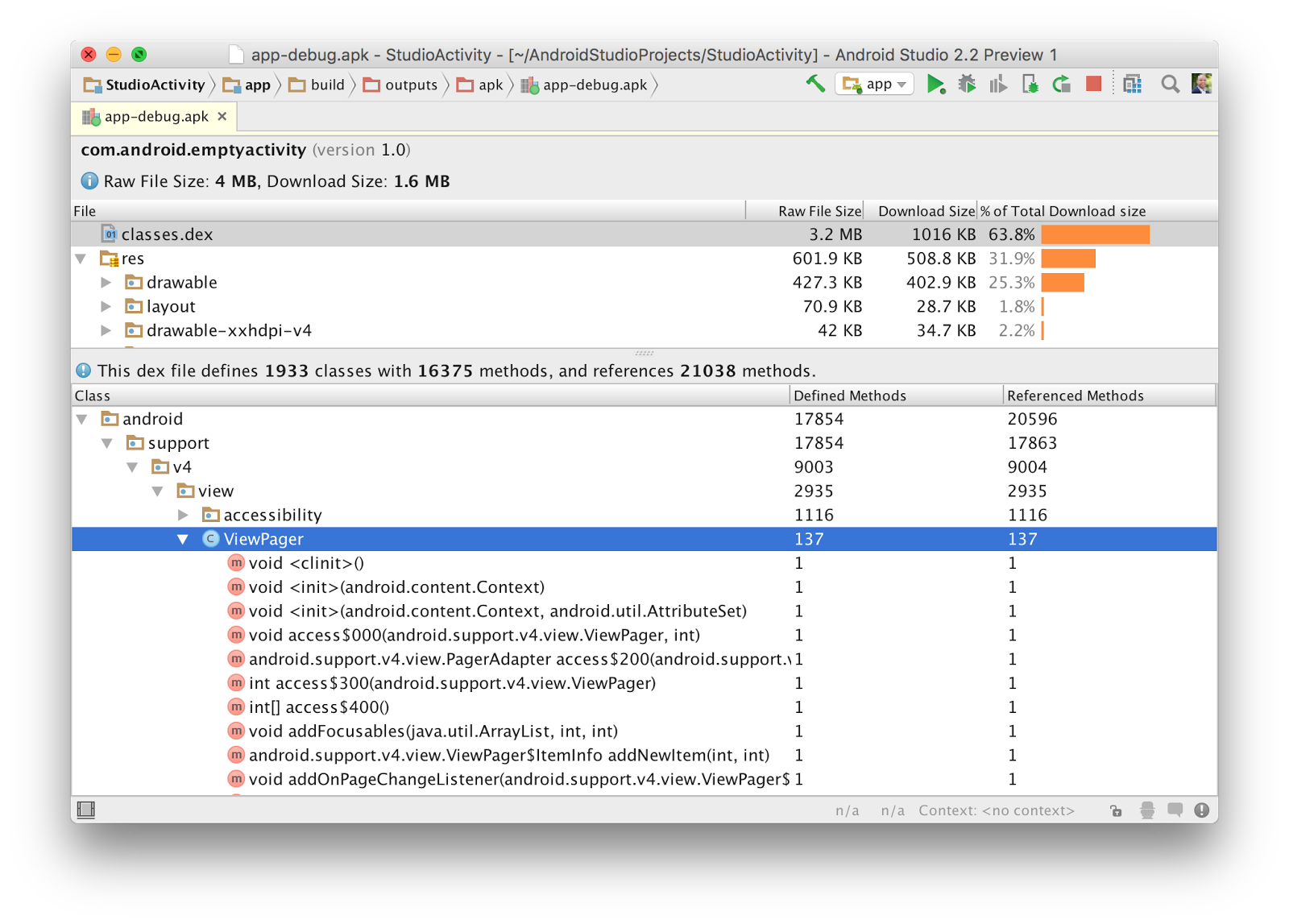Click StudioActivity in the breadcrumb bar

tap(151, 84)
